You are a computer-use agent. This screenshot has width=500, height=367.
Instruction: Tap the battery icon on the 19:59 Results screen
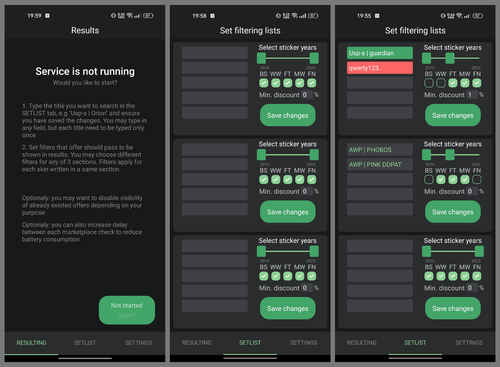click(x=148, y=16)
